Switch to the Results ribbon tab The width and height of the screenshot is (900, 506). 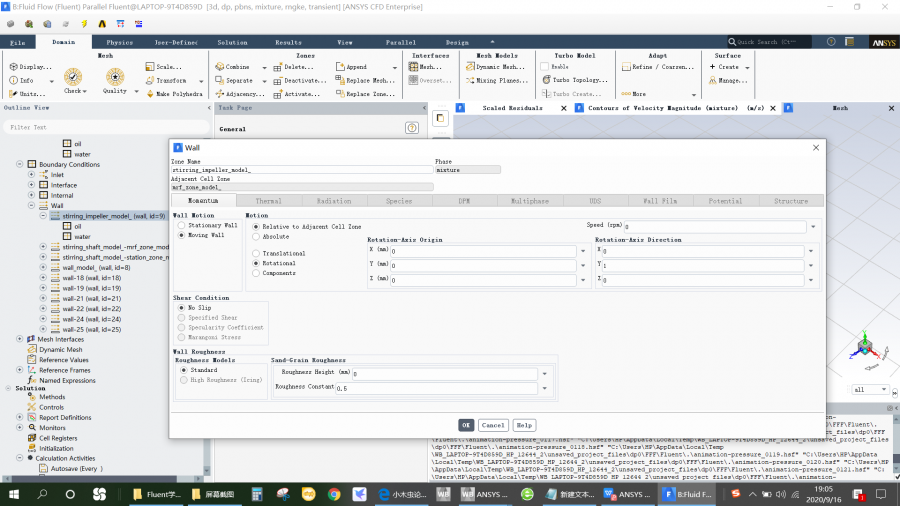pyautogui.click(x=288, y=43)
